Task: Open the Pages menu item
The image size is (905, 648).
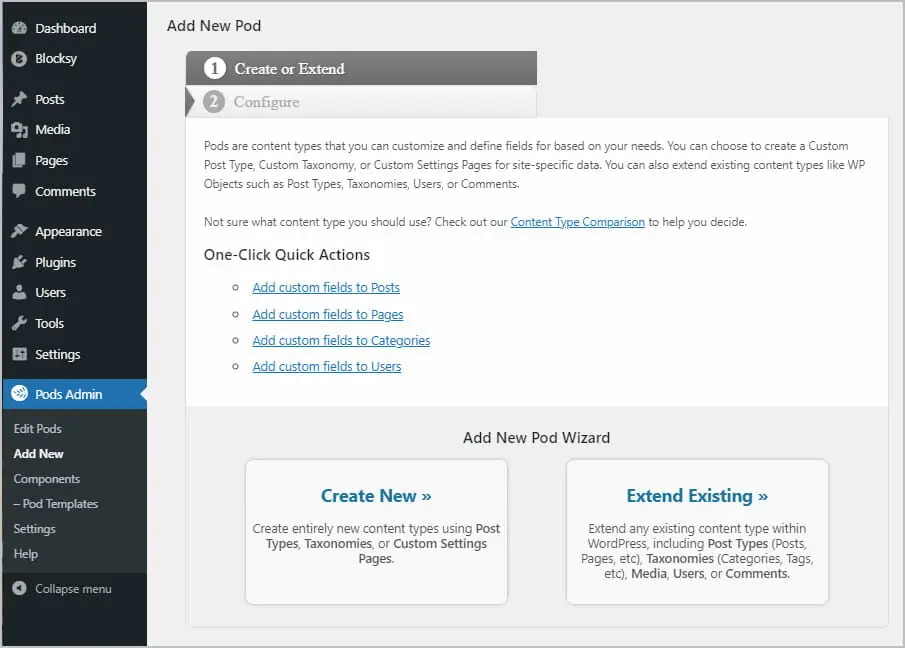Action: point(74,160)
